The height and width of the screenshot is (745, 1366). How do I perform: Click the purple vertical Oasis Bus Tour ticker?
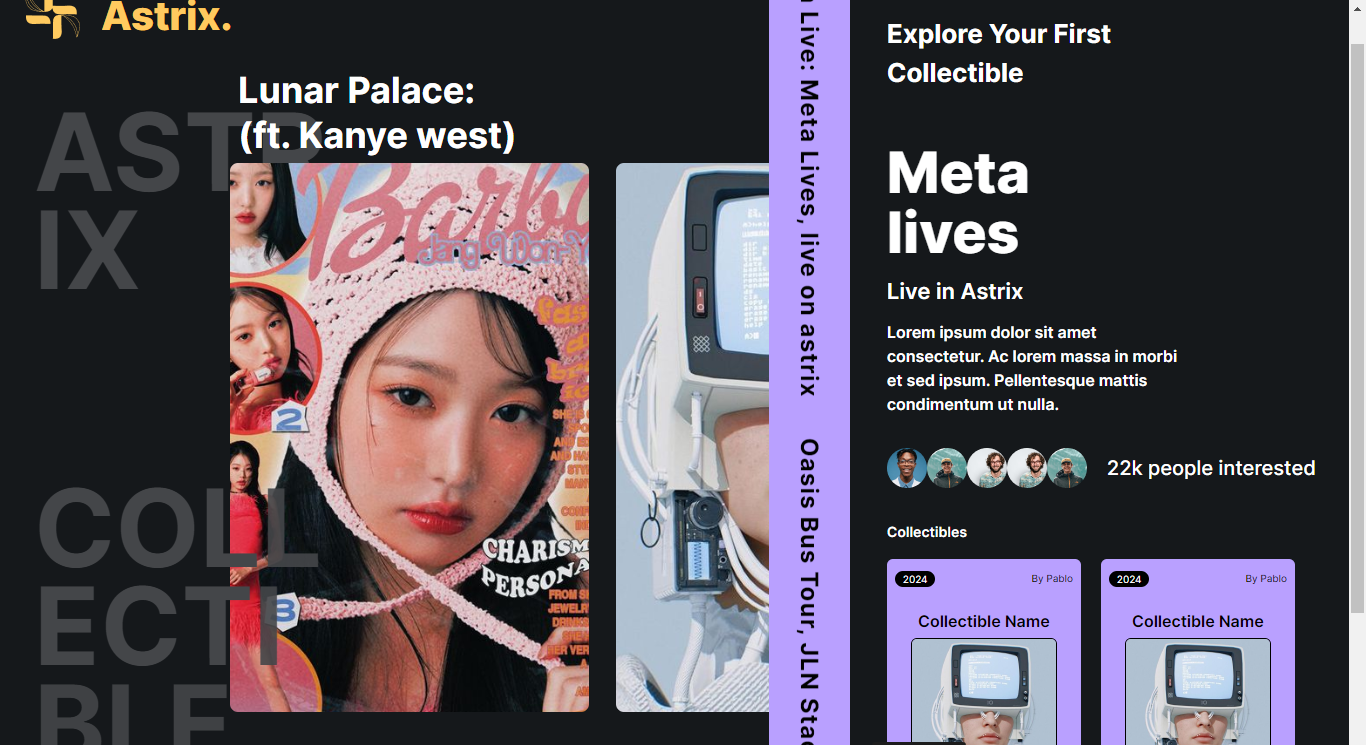(809, 372)
